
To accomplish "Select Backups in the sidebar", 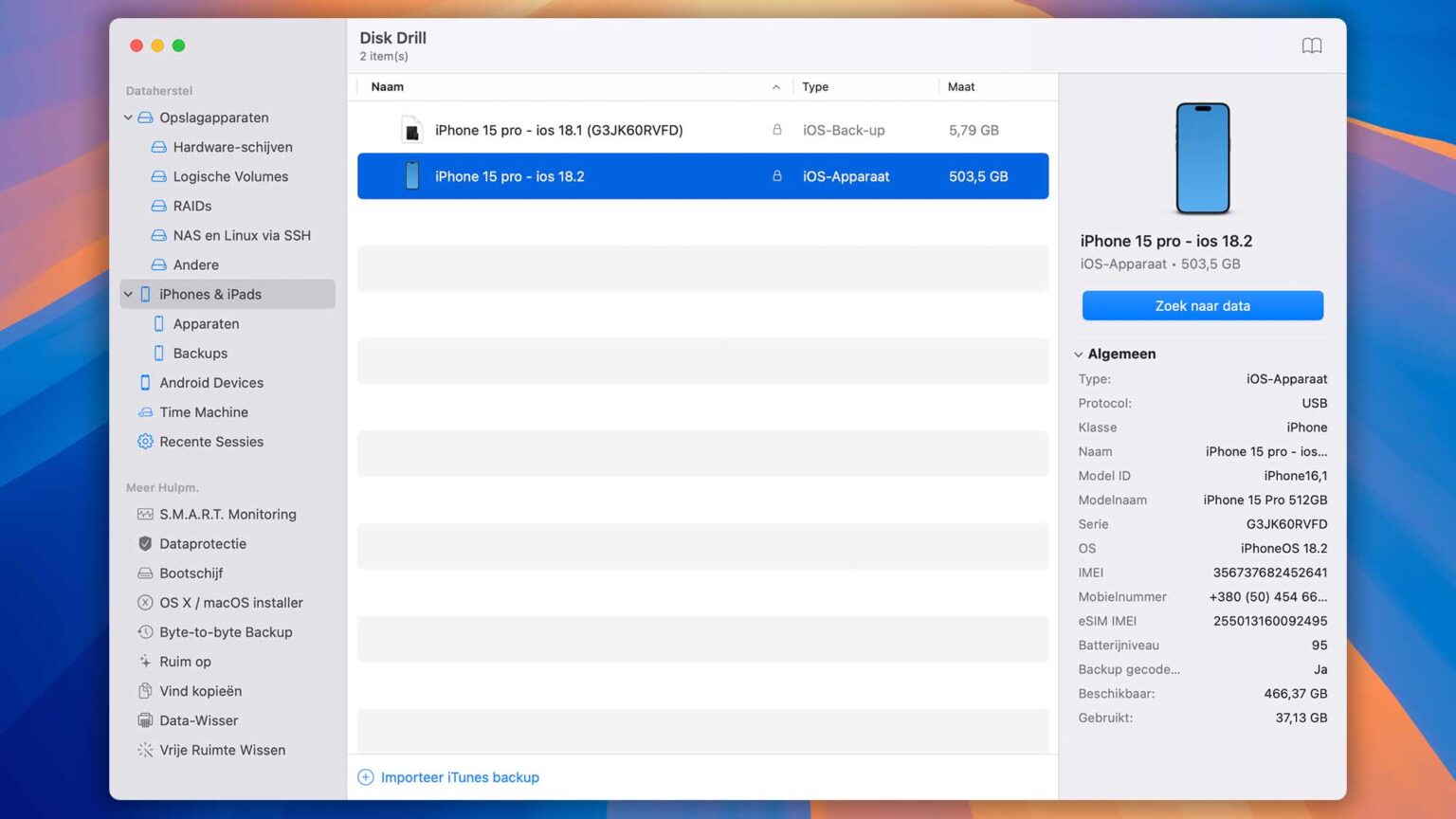I will tap(200, 354).
